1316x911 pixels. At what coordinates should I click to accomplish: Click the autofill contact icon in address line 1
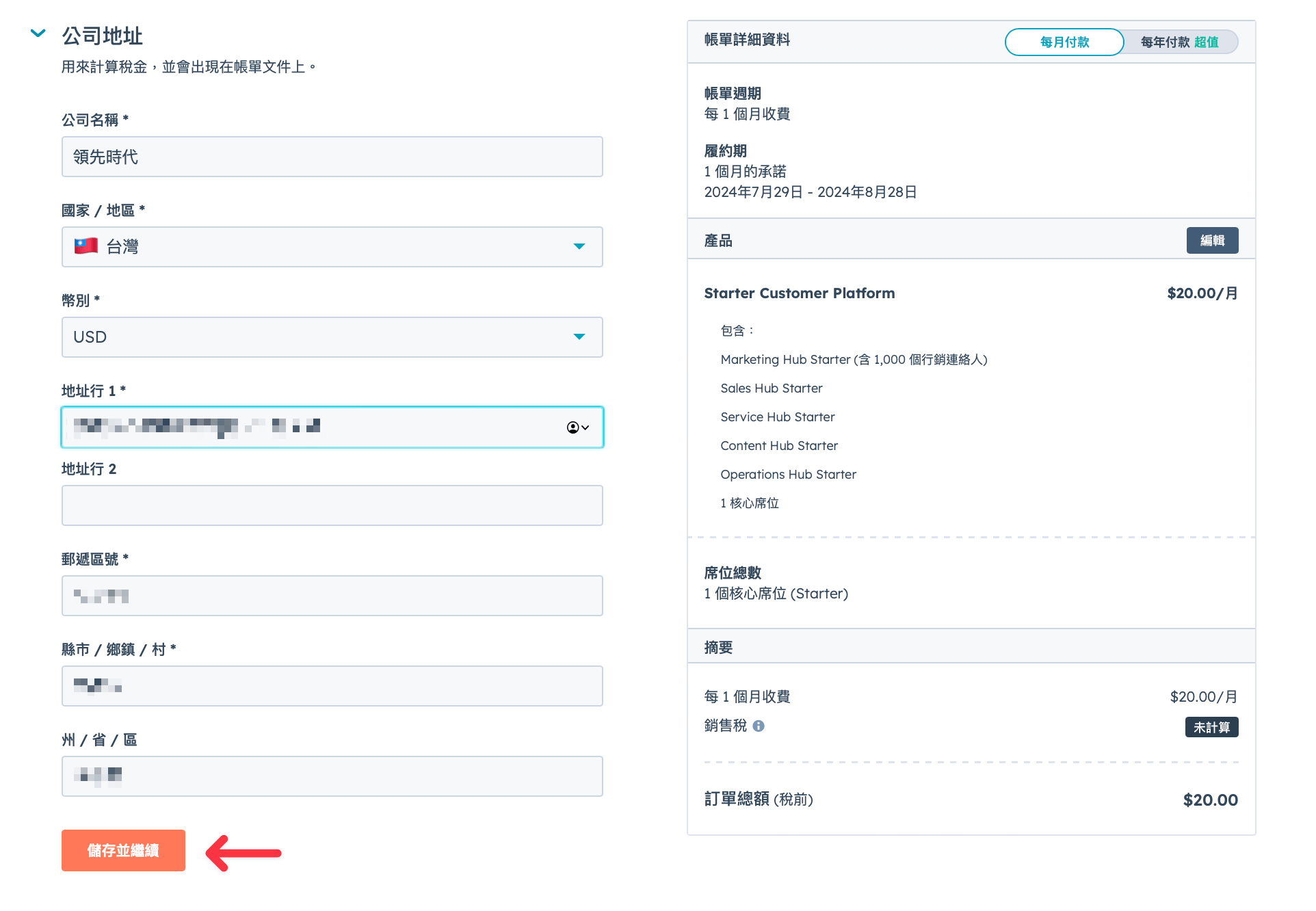[577, 427]
